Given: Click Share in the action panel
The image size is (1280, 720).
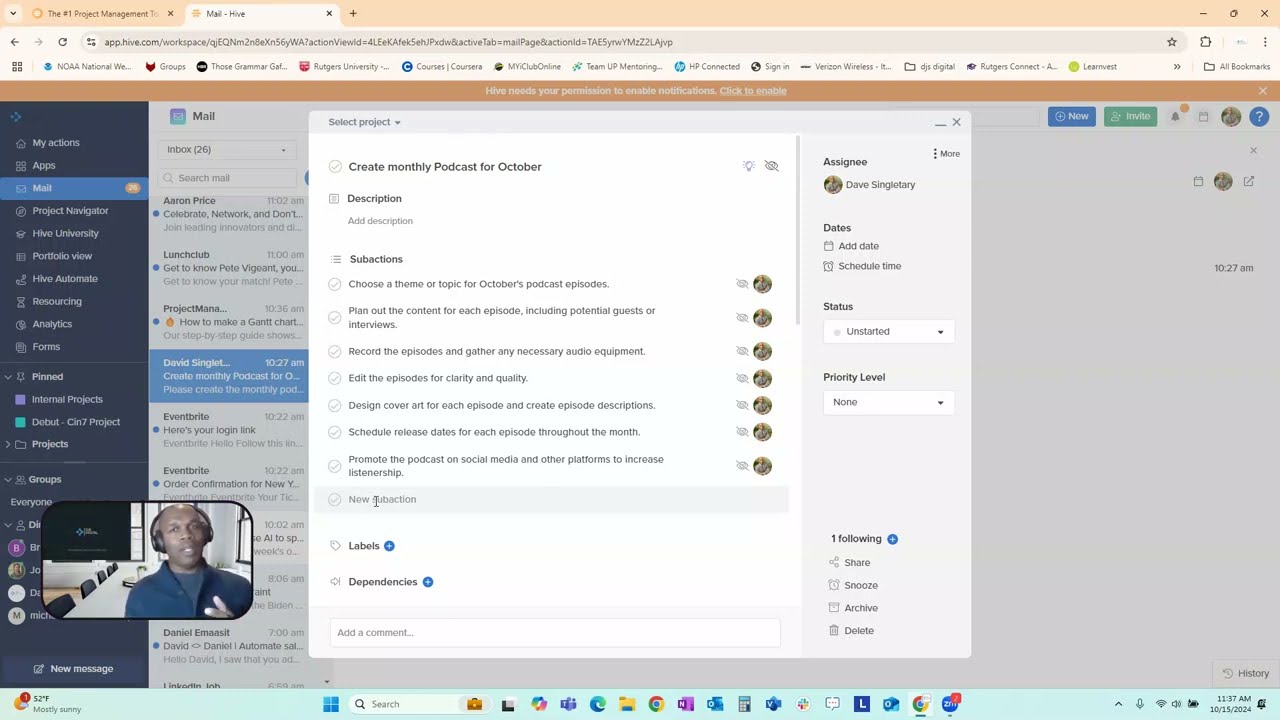Looking at the screenshot, I should [x=857, y=563].
